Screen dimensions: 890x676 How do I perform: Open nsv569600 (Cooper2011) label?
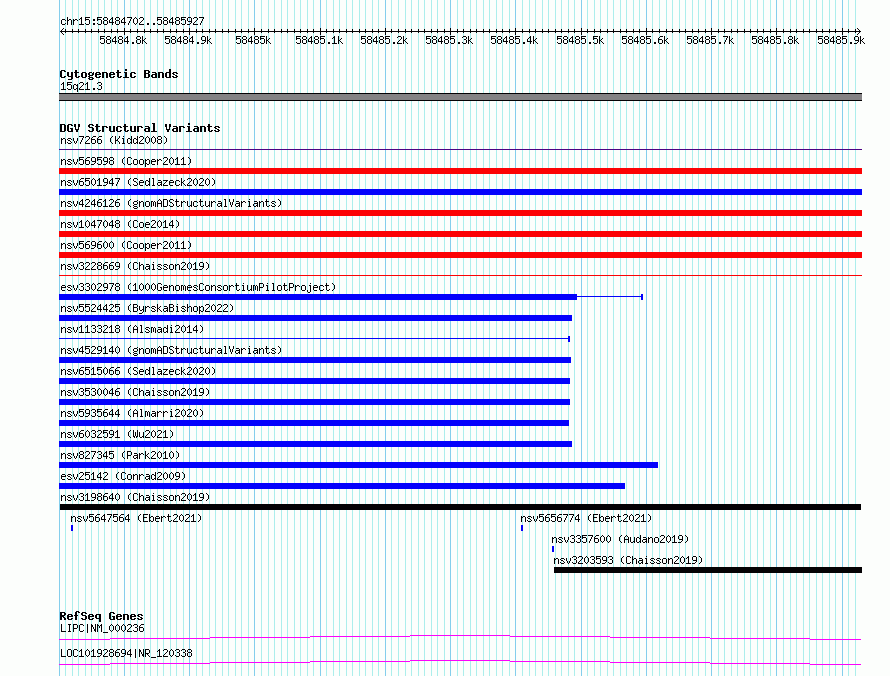pos(126,245)
